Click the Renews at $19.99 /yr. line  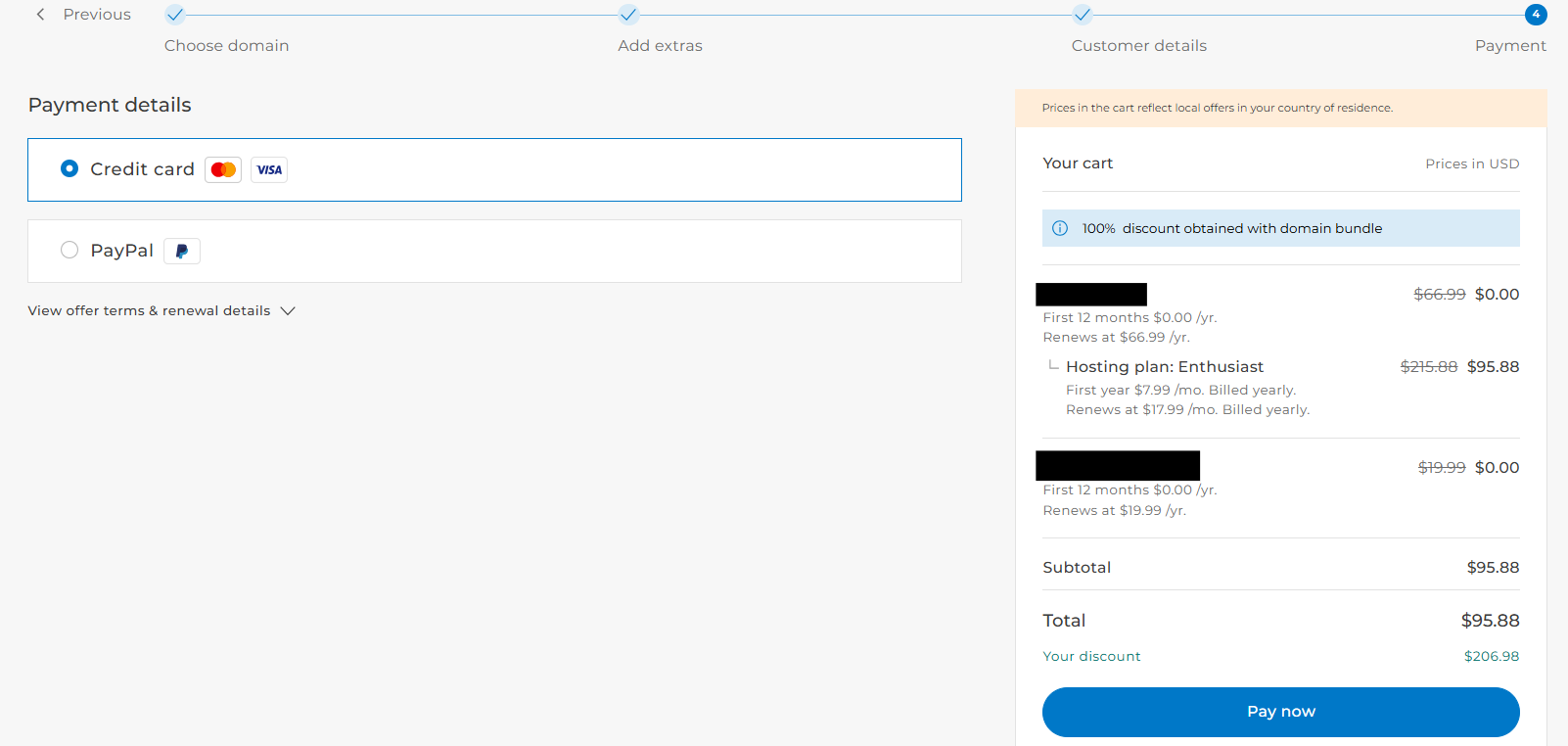[x=1114, y=510]
